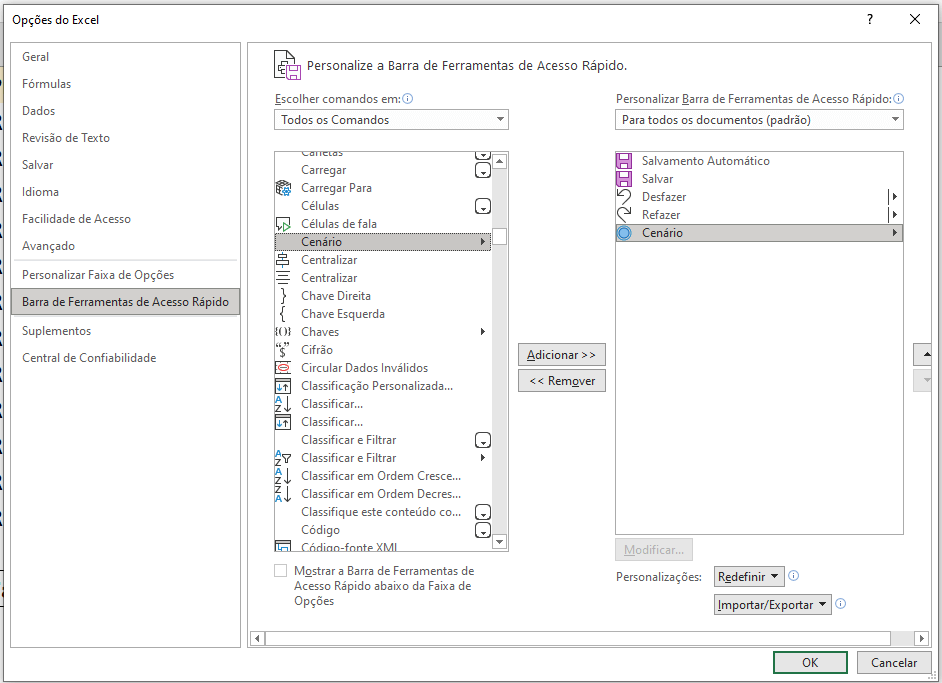Viewport: 942px width, 683px height.
Task: Open the Para todos os documentos (padrão) dropdown
Action: [759, 120]
